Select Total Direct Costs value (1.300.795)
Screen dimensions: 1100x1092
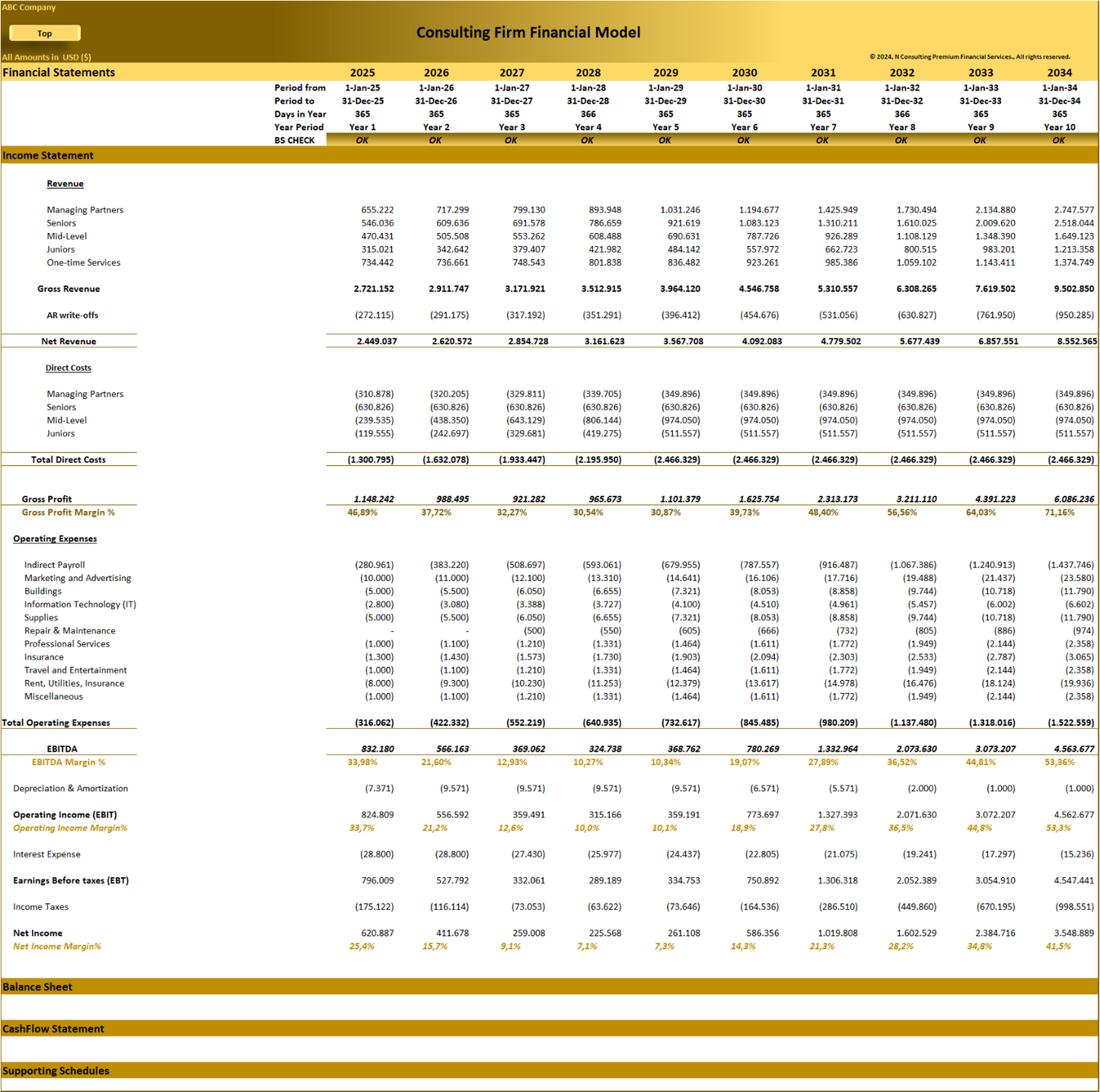[x=371, y=460]
